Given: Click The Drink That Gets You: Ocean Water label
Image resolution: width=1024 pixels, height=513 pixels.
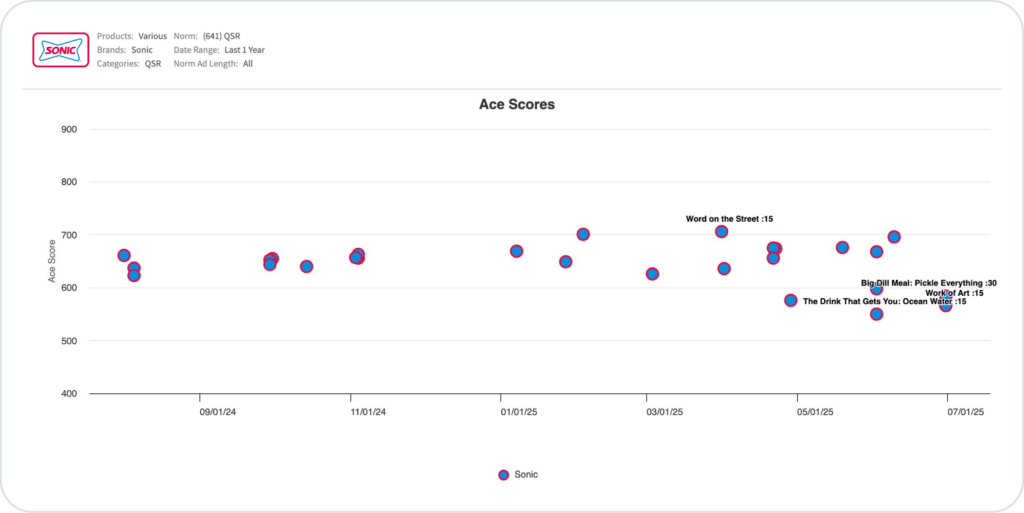Looking at the screenshot, I should coord(884,302).
